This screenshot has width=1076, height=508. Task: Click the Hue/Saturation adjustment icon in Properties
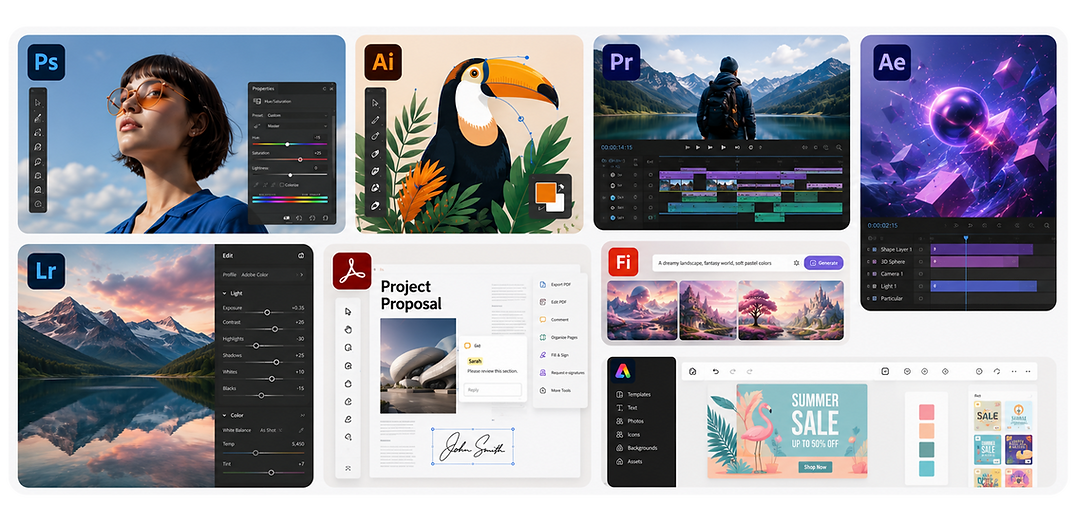tap(257, 101)
